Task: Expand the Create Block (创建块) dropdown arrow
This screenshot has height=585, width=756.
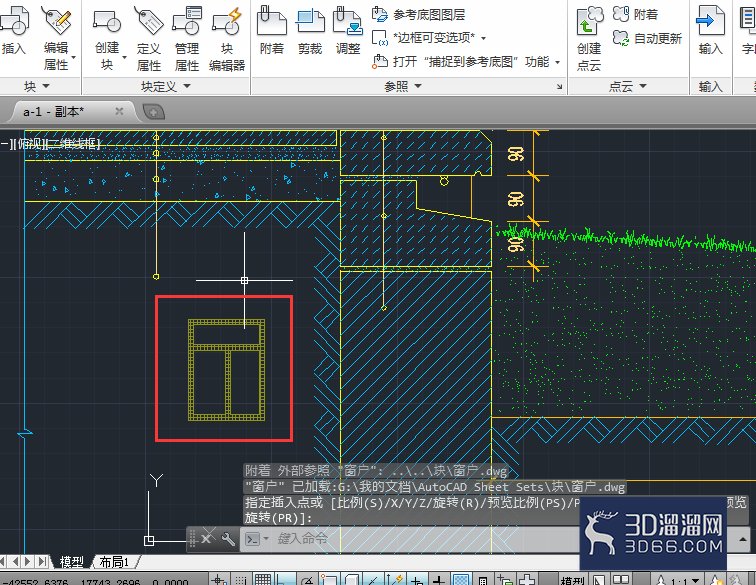Action: click(124, 57)
